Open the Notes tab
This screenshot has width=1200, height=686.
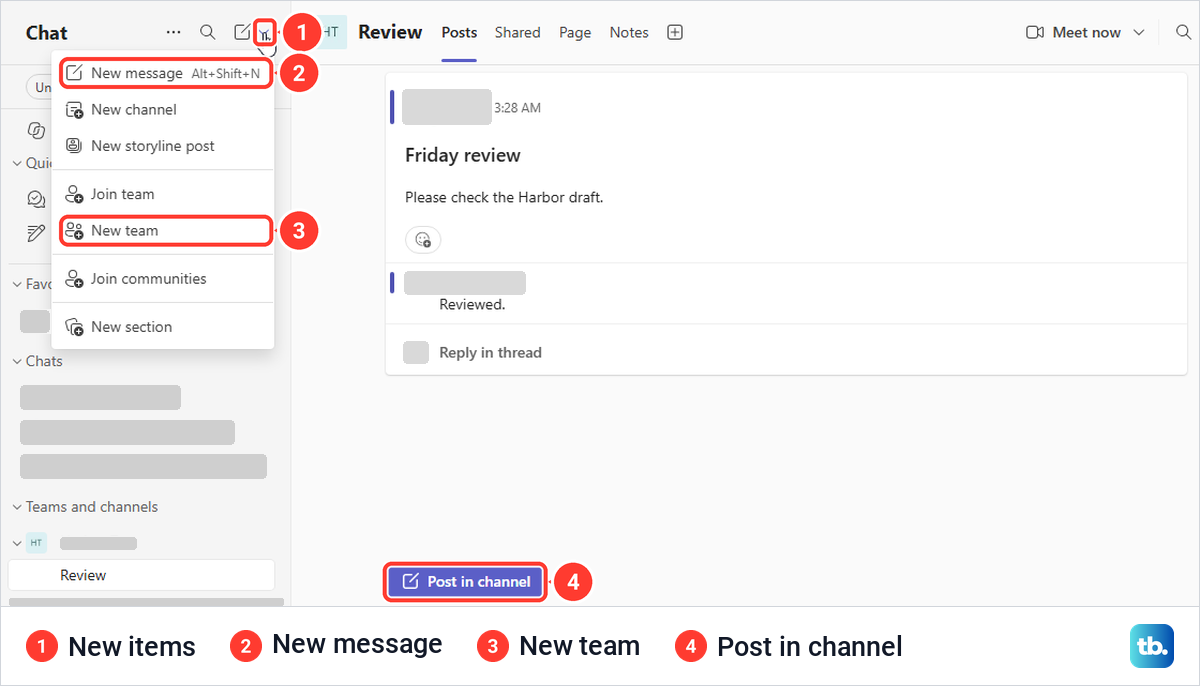(629, 32)
